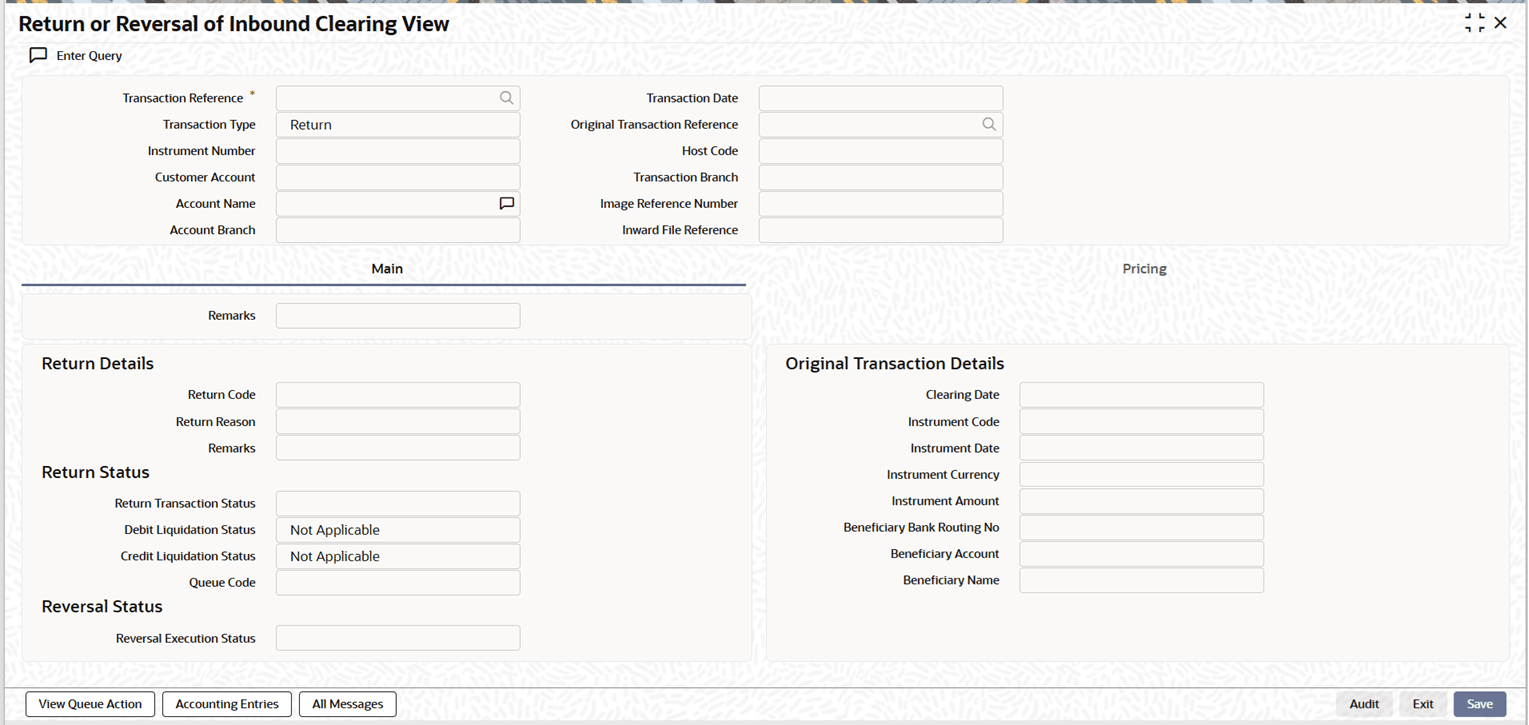Image resolution: width=1529 pixels, height=725 pixels.
Task: Select the Customer Account field
Action: pos(398,178)
